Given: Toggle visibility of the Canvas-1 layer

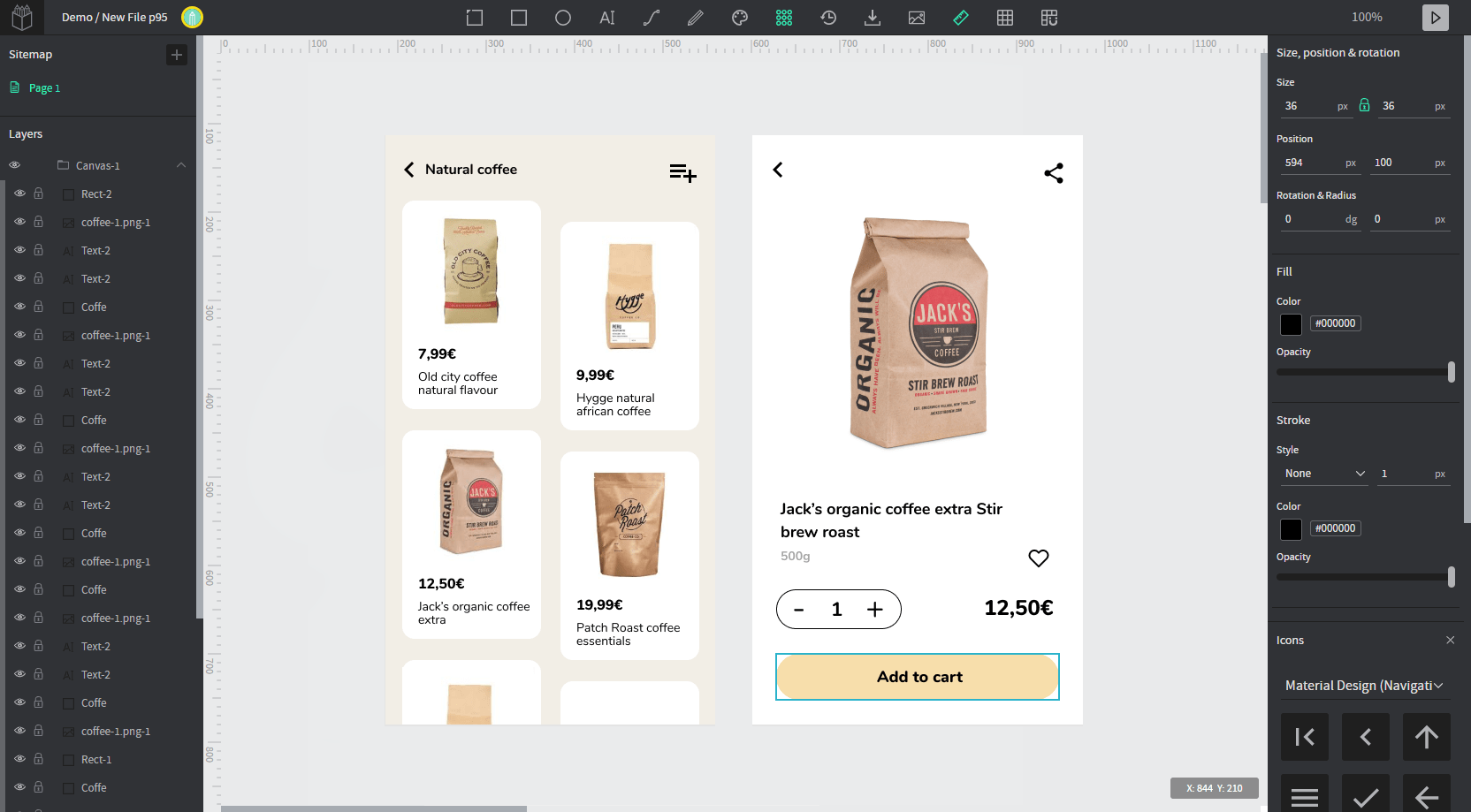Looking at the screenshot, I should (x=15, y=165).
